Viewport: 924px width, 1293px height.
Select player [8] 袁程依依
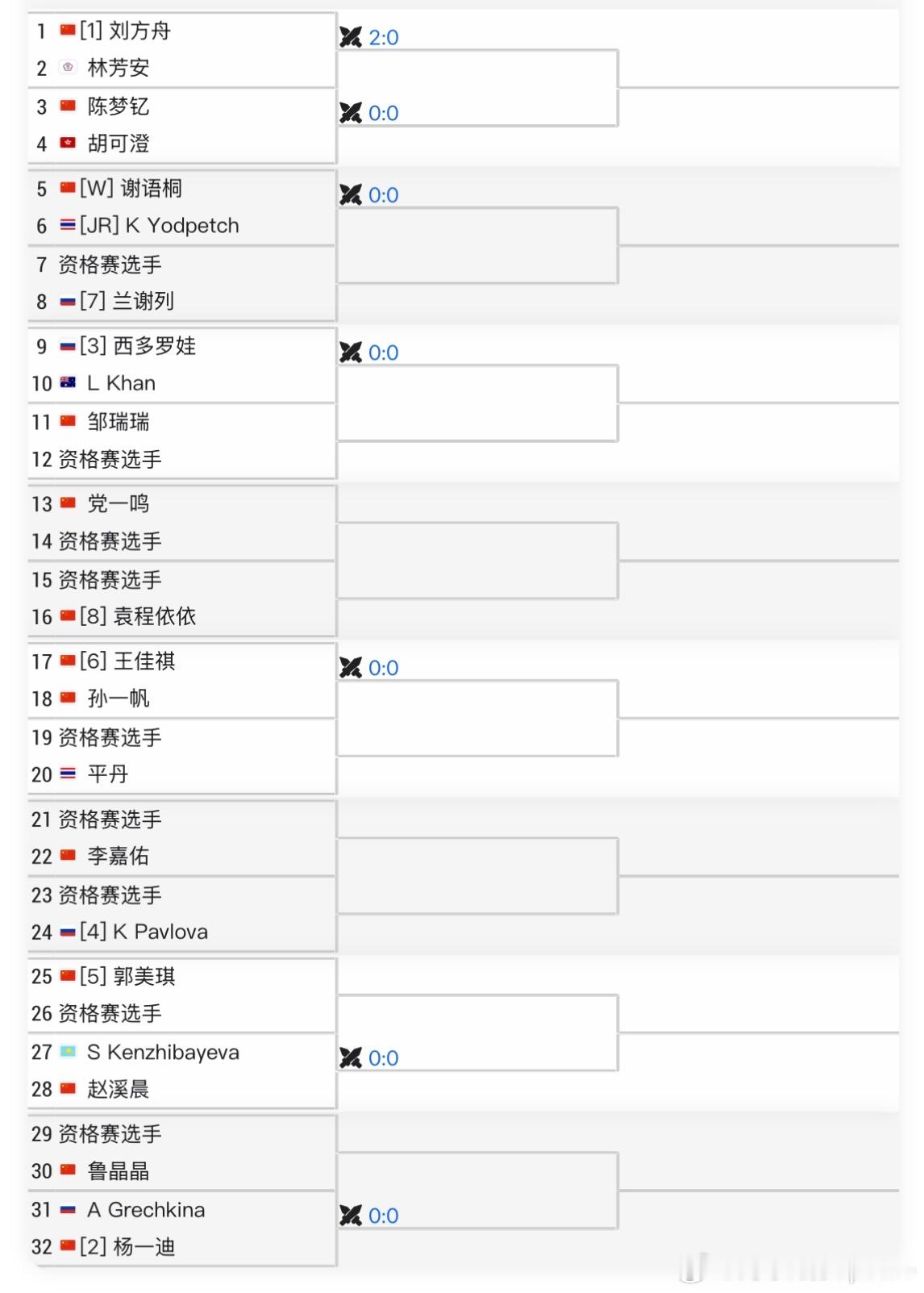(138, 617)
